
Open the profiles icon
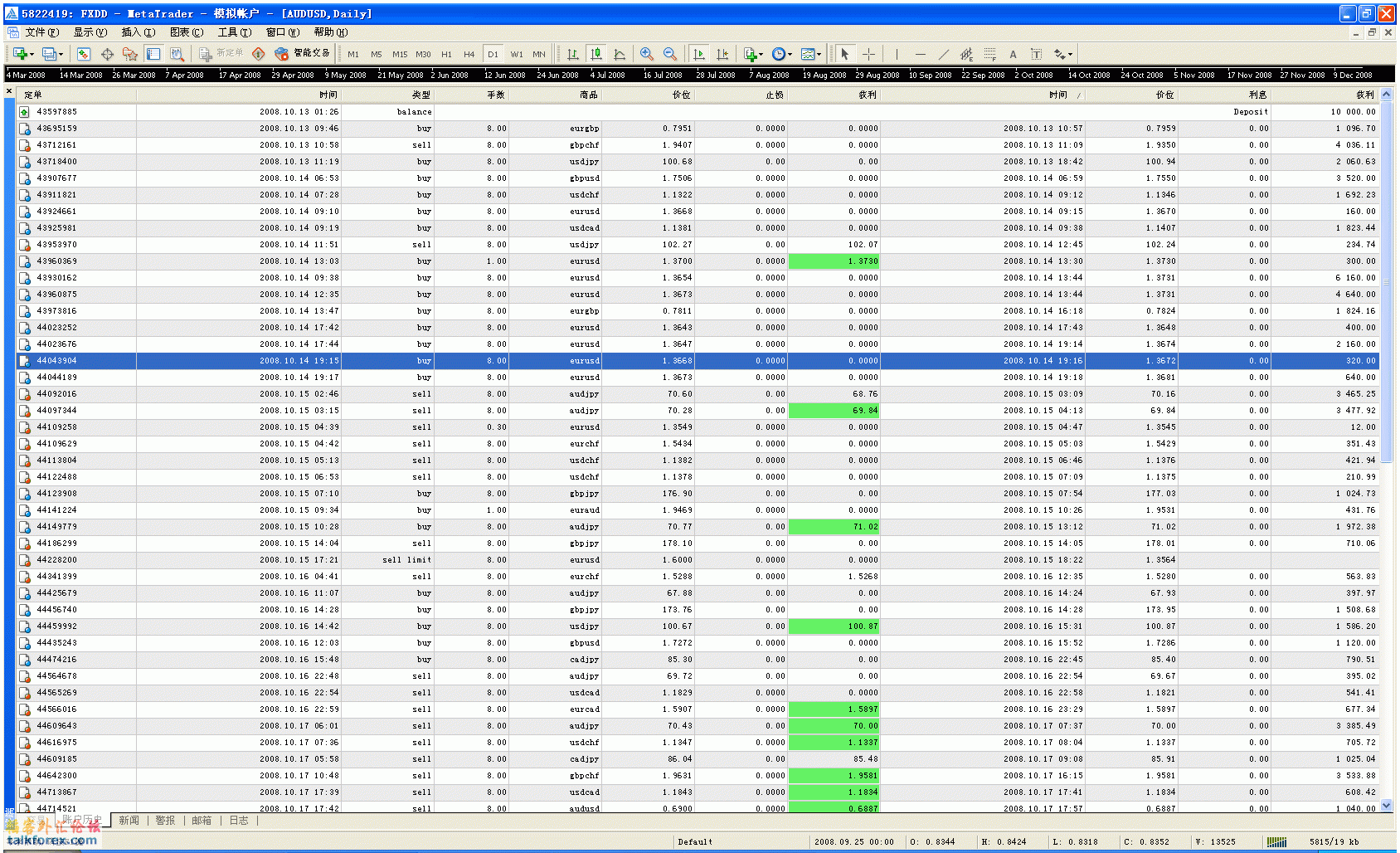coord(49,54)
